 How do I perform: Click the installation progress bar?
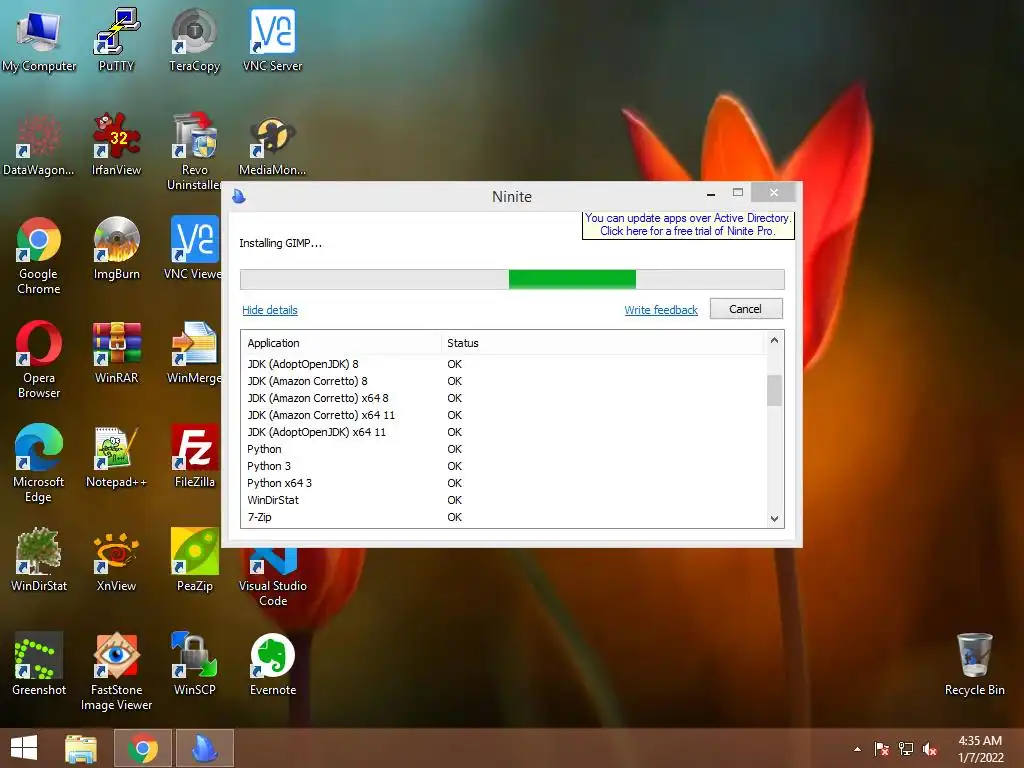512,279
